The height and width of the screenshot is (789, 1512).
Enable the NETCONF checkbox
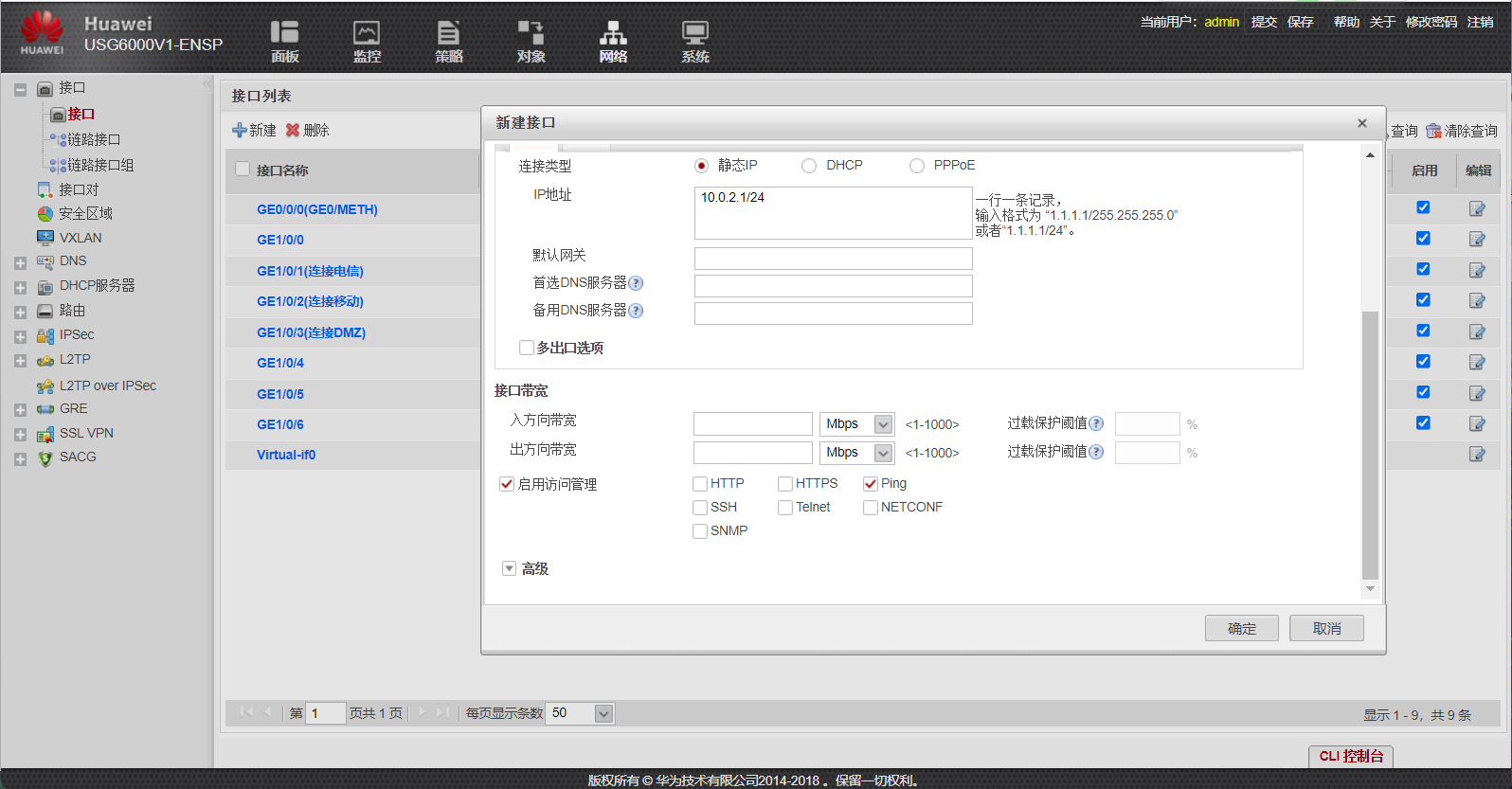point(871,508)
